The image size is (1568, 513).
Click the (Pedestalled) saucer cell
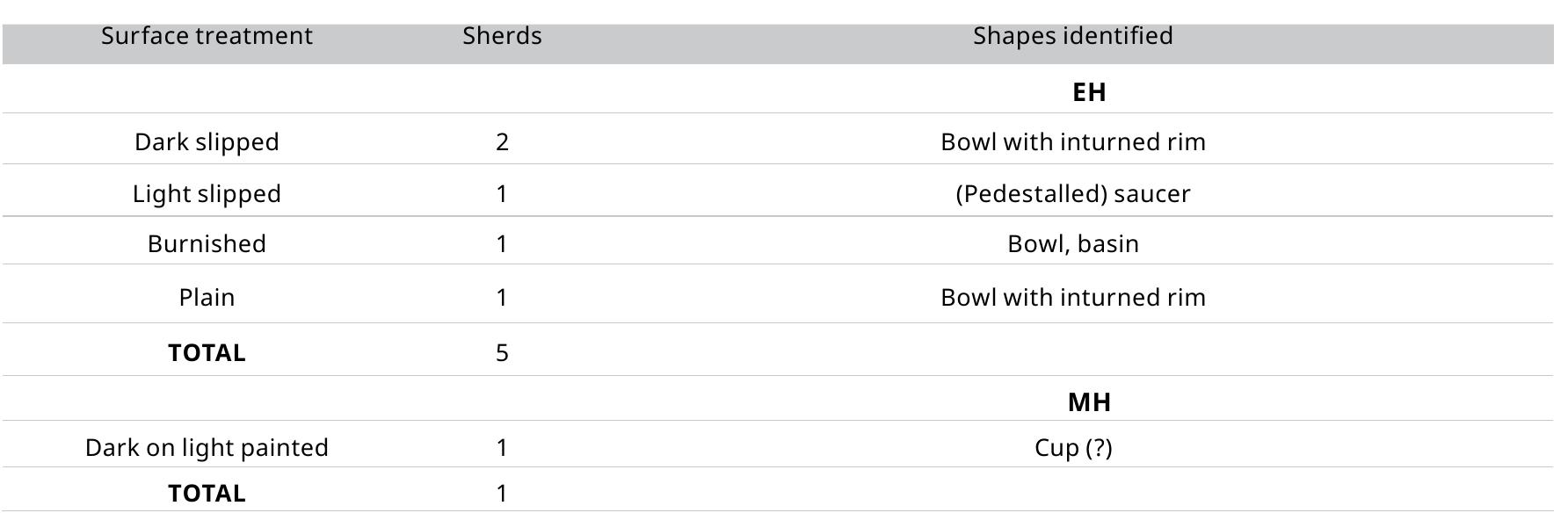pos(1072,194)
